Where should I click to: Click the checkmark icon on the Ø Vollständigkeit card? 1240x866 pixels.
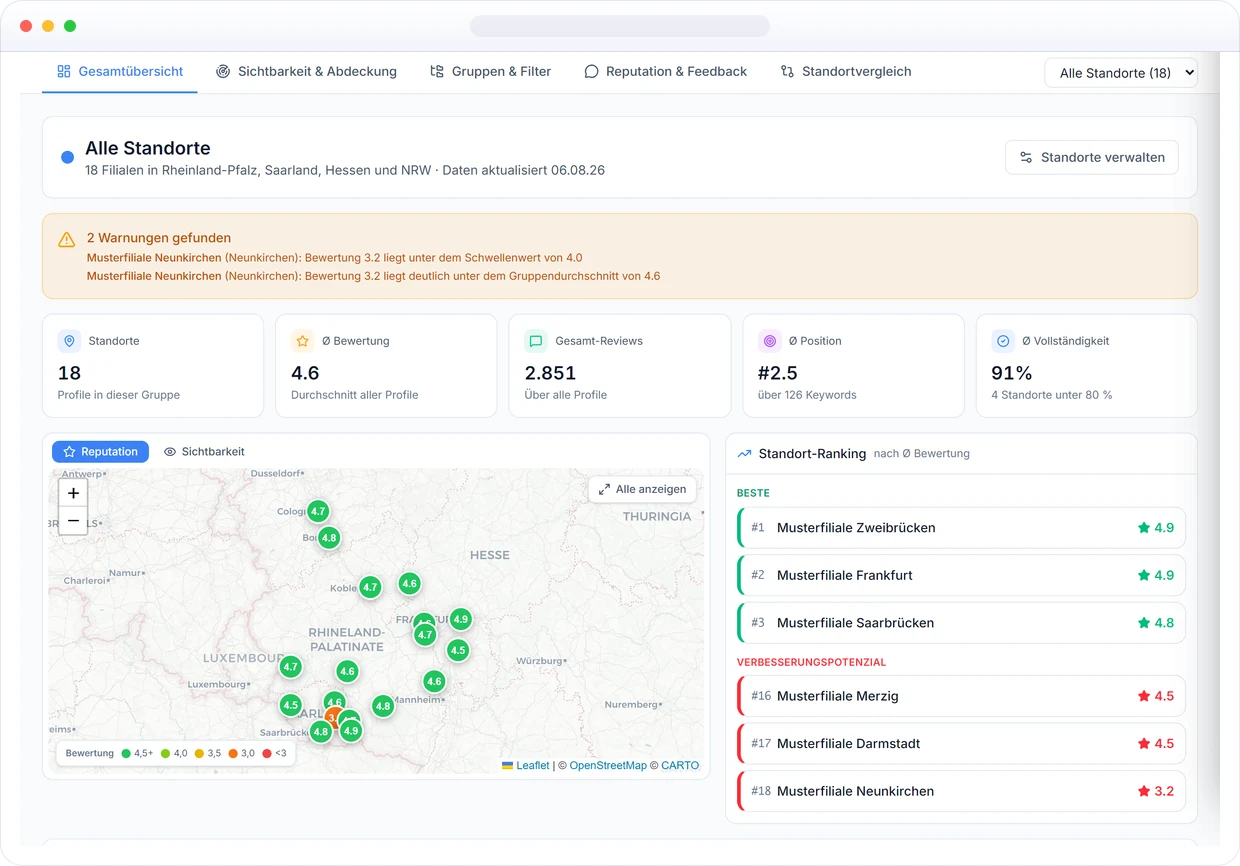[1004, 341]
